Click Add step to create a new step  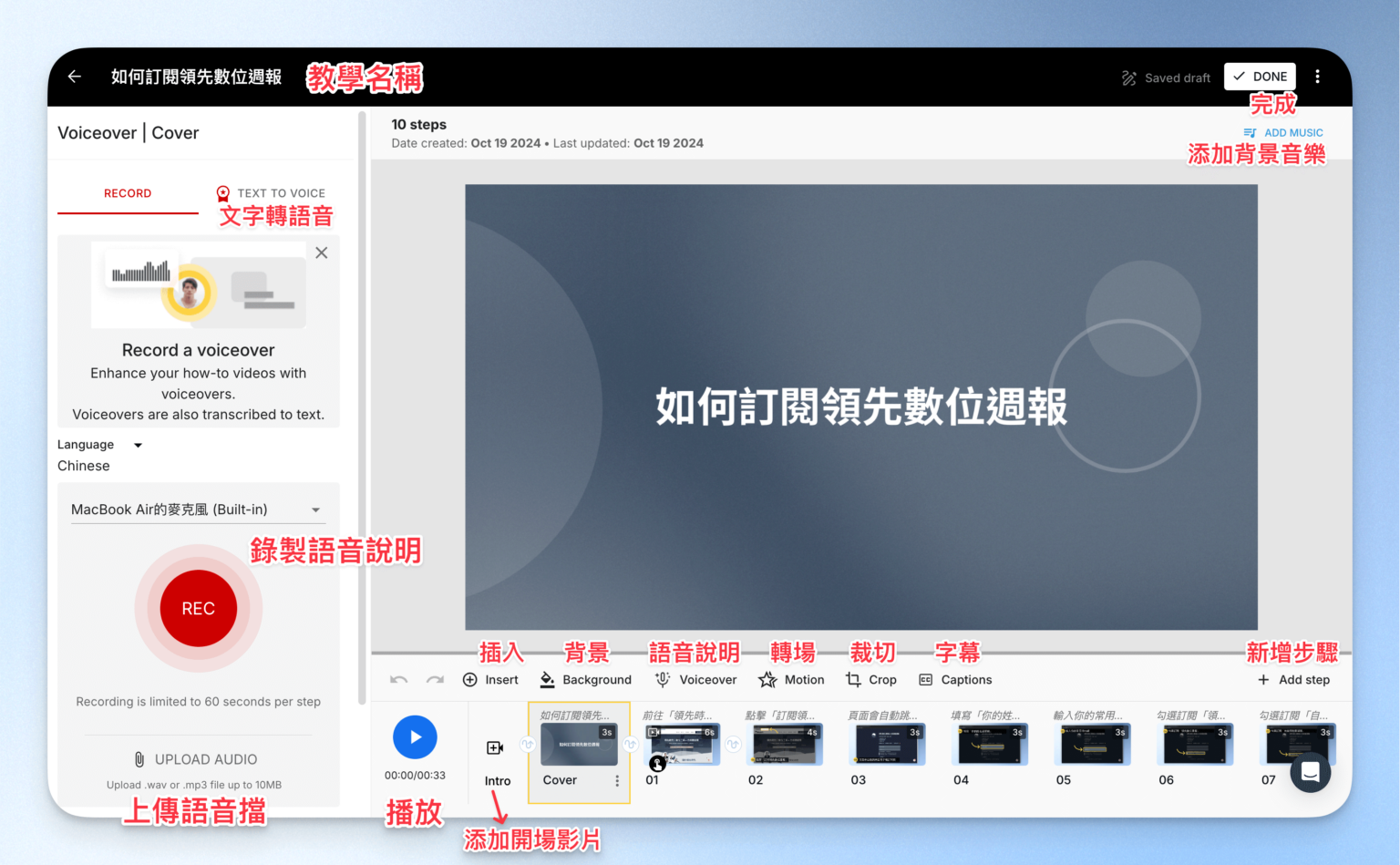pyautogui.click(x=1293, y=679)
